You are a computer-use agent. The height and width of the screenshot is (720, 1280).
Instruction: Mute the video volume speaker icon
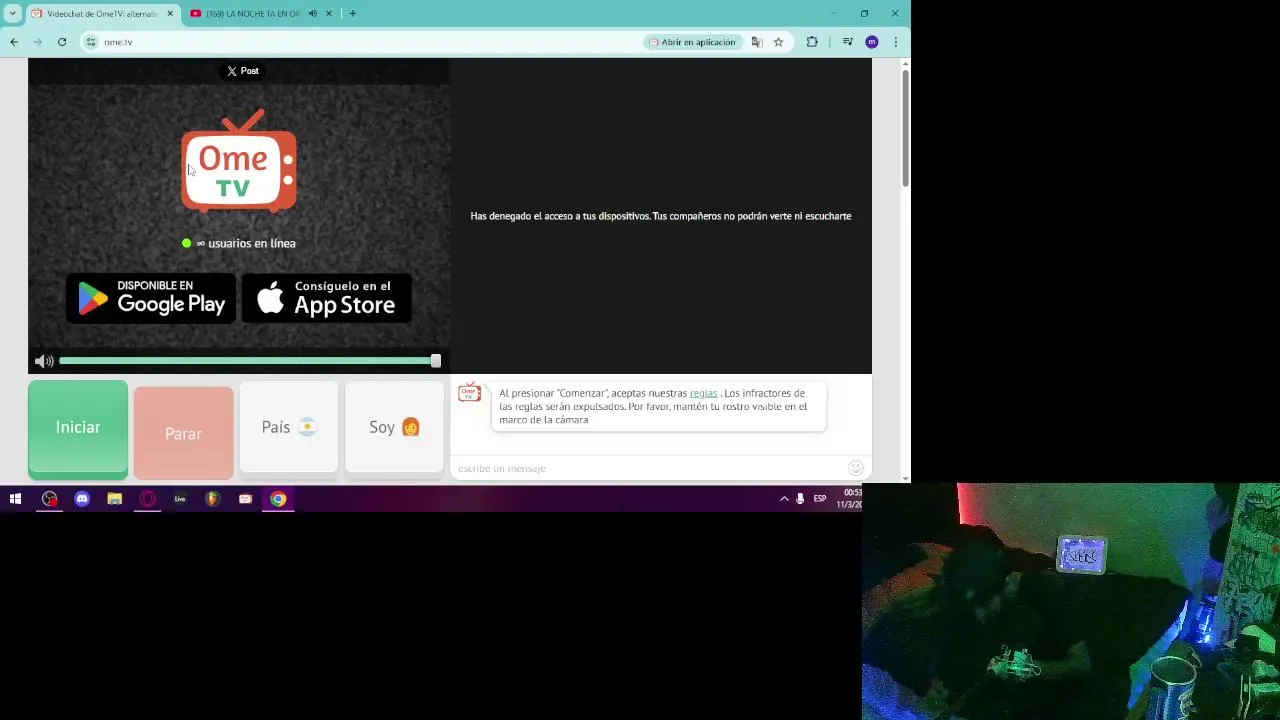[43, 361]
